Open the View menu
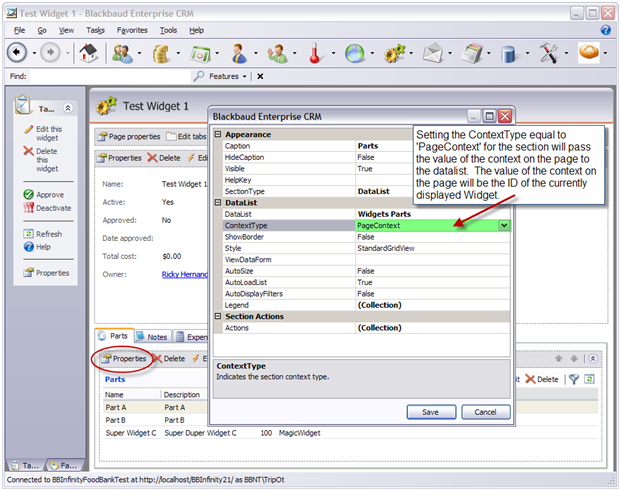This screenshot has width=621, height=491. tap(66, 30)
